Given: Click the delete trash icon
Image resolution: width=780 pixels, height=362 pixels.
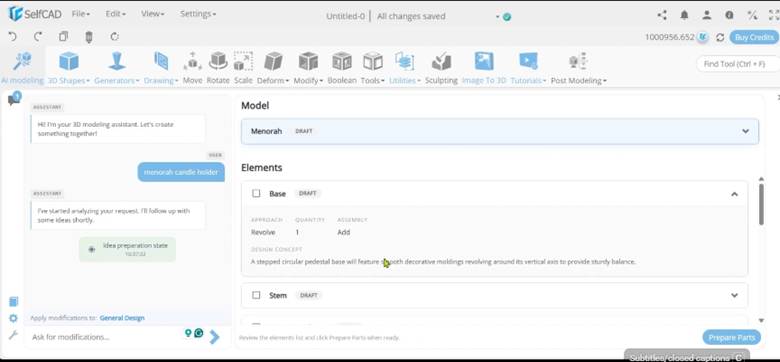Looking at the screenshot, I should 89,37.
